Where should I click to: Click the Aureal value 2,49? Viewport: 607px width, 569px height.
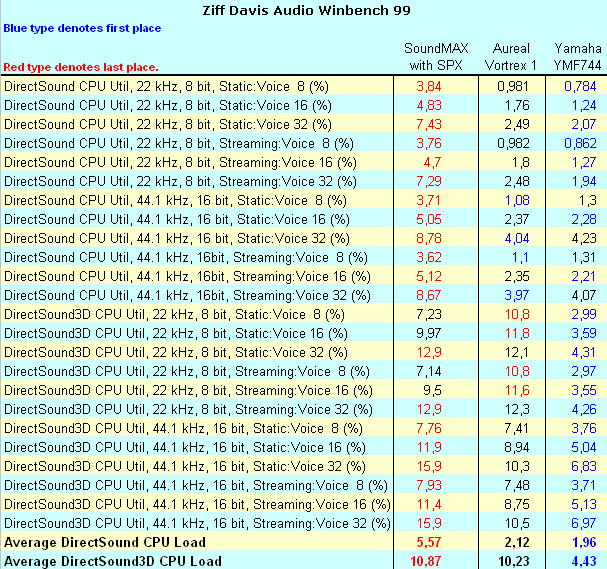point(517,124)
